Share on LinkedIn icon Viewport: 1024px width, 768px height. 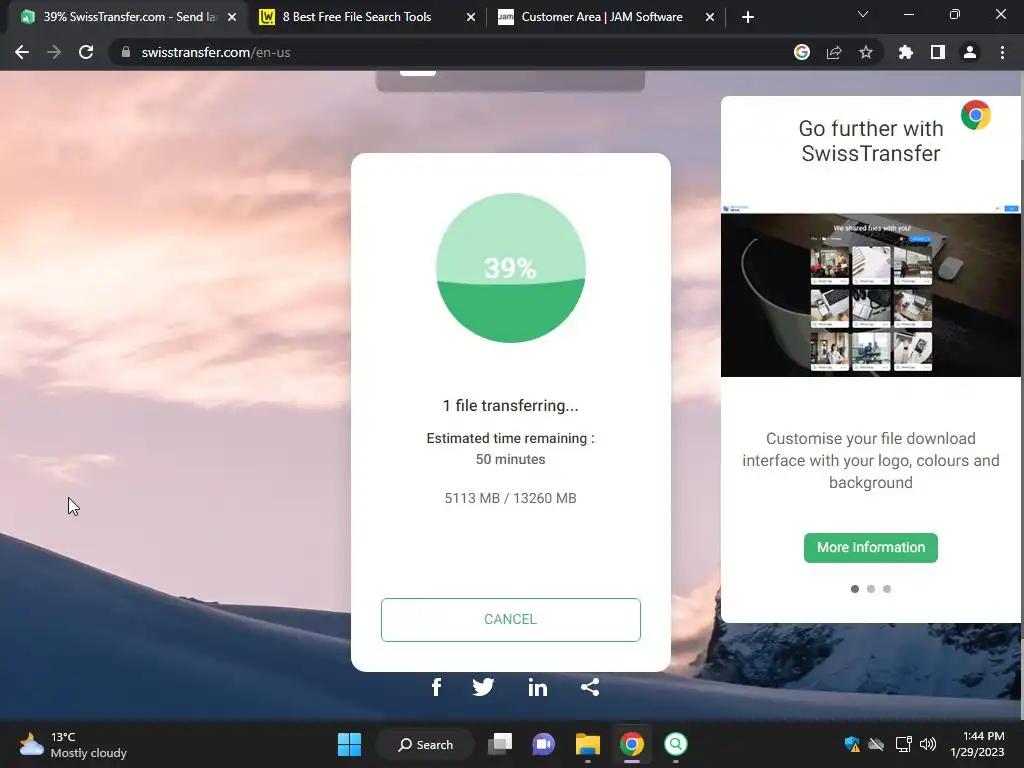point(537,687)
